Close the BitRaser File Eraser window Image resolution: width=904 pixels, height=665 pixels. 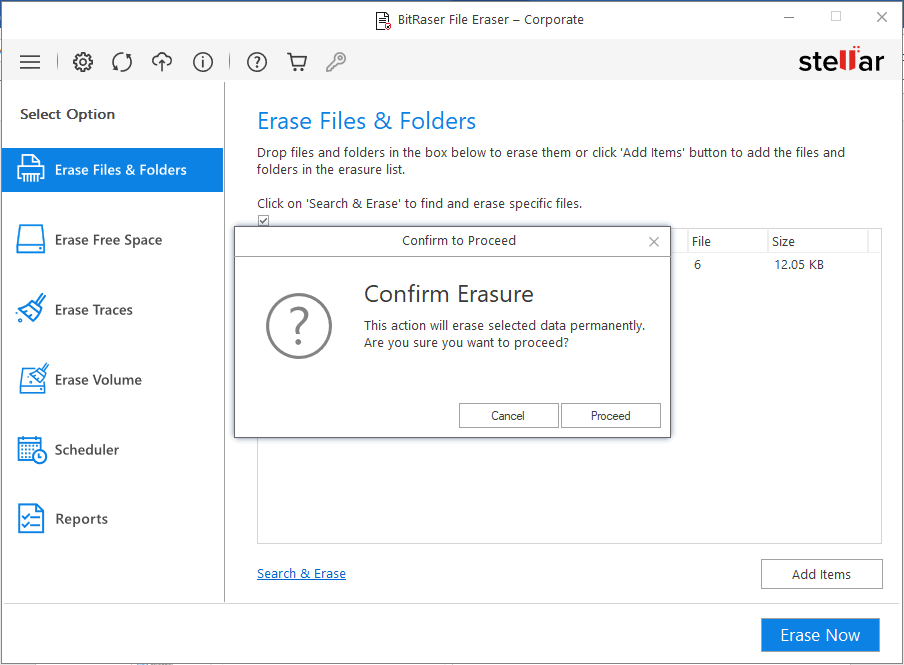882,17
